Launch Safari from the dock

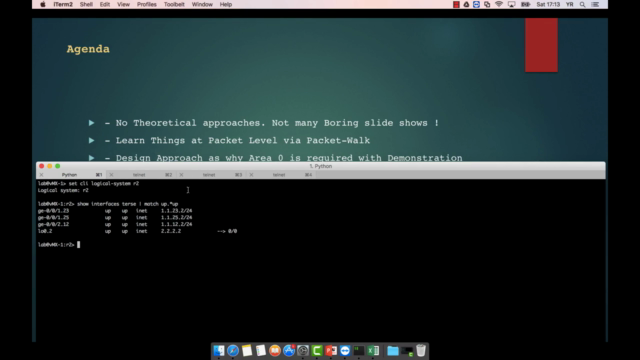pyautogui.click(x=233, y=351)
